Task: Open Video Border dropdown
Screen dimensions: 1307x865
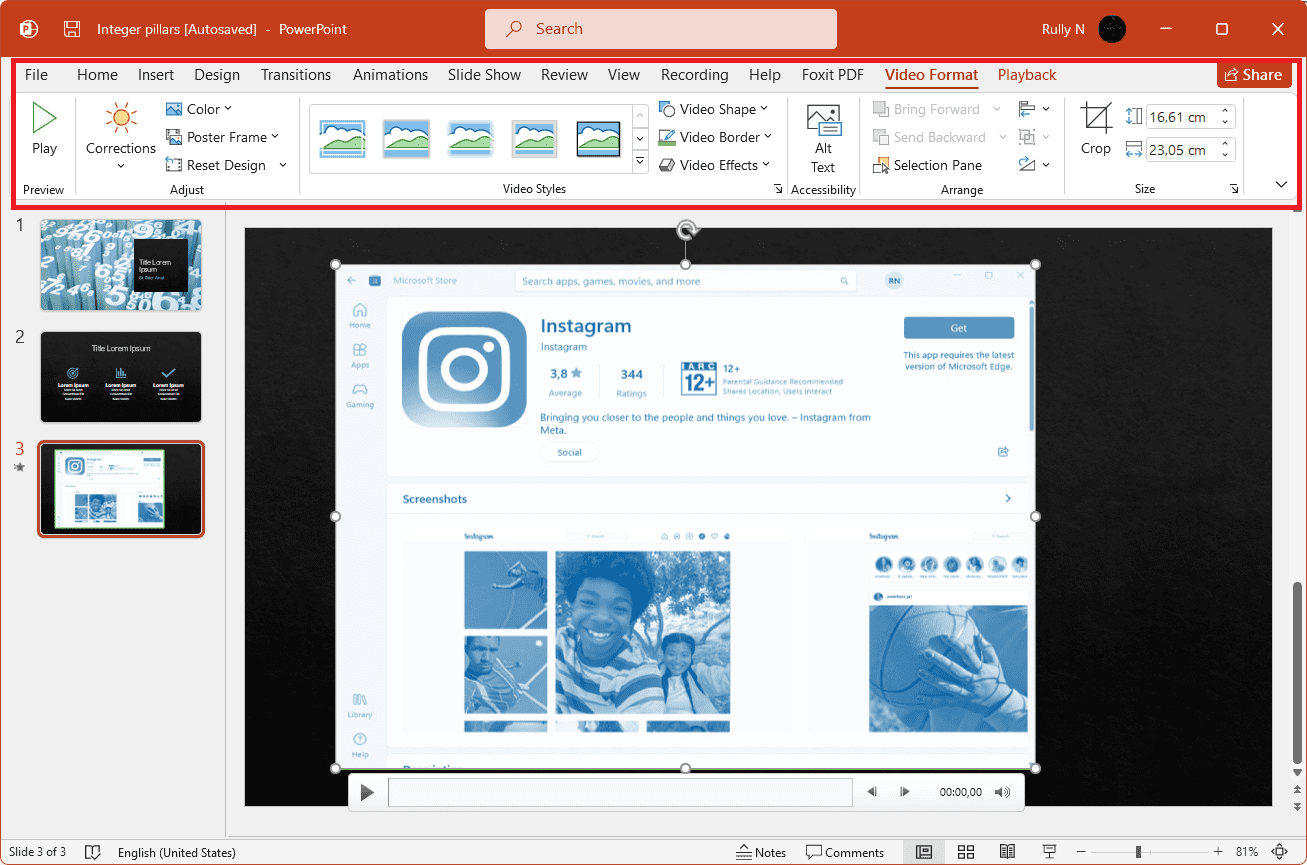Action: click(716, 137)
